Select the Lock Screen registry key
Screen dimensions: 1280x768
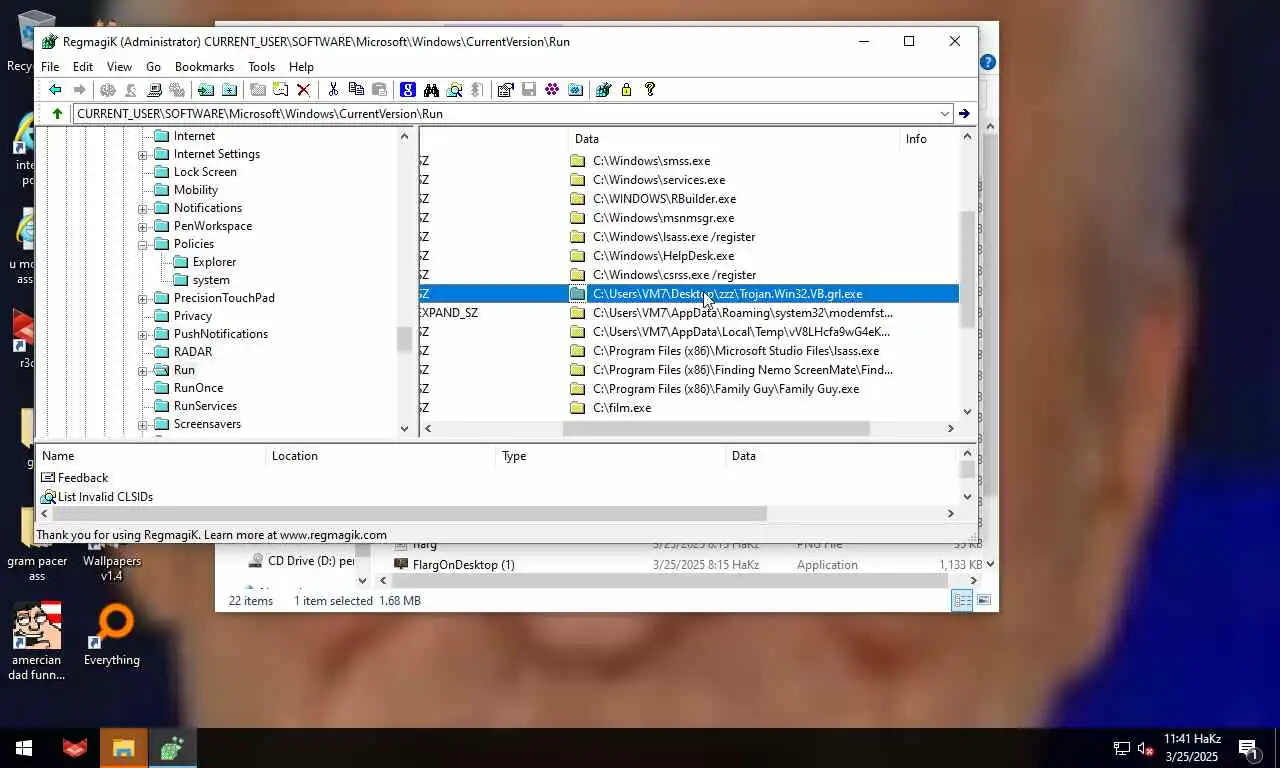click(205, 172)
